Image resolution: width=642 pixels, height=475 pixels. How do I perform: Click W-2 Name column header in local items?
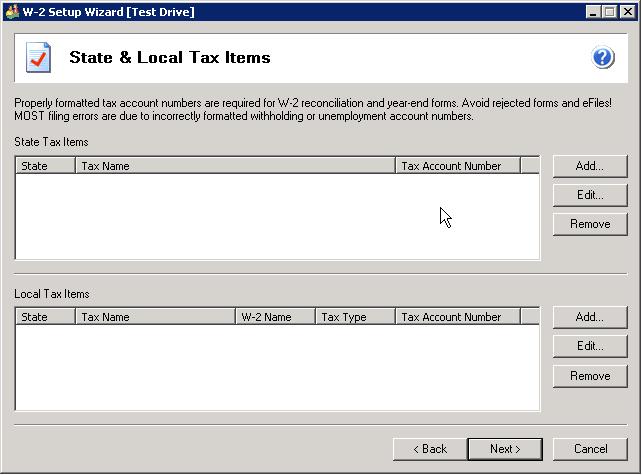click(x=274, y=317)
